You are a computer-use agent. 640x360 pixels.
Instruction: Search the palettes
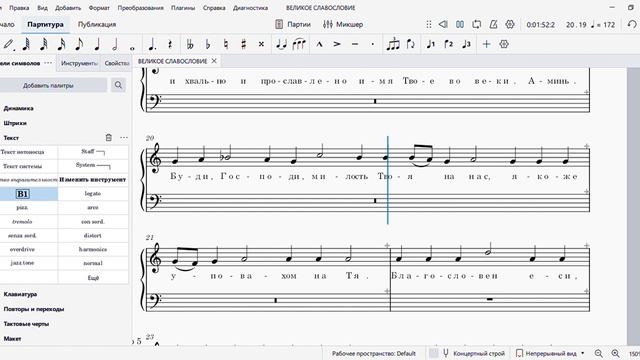pyautogui.click(x=118, y=85)
